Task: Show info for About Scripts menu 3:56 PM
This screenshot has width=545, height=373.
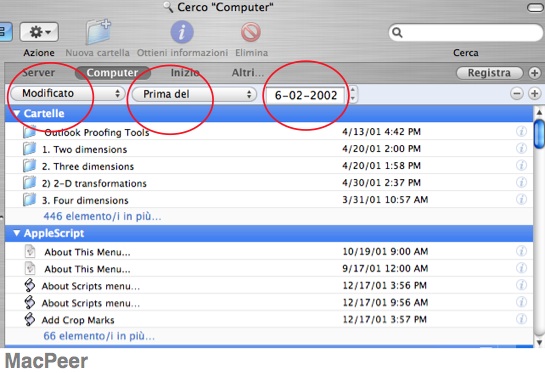Action: coord(521,285)
